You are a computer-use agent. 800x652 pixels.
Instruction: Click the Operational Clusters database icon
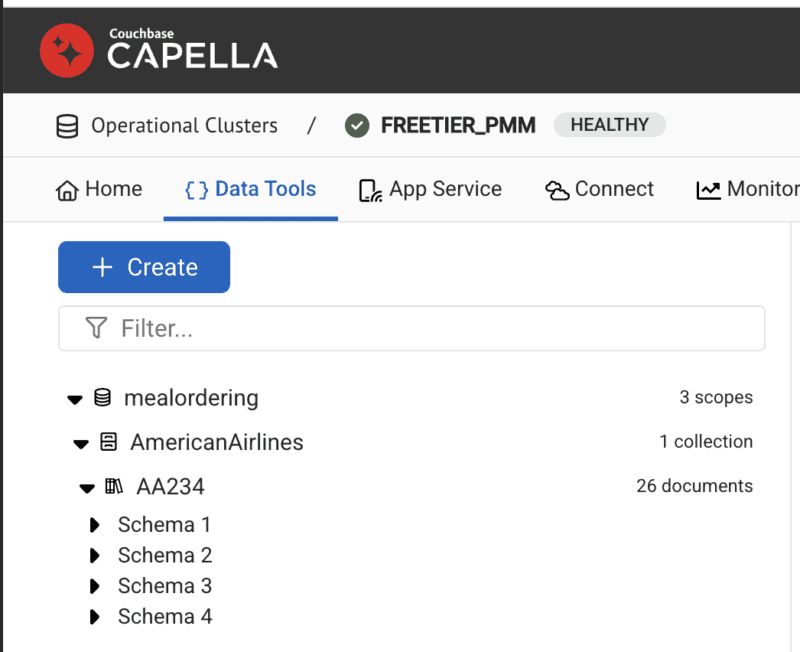pyautogui.click(x=67, y=126)
